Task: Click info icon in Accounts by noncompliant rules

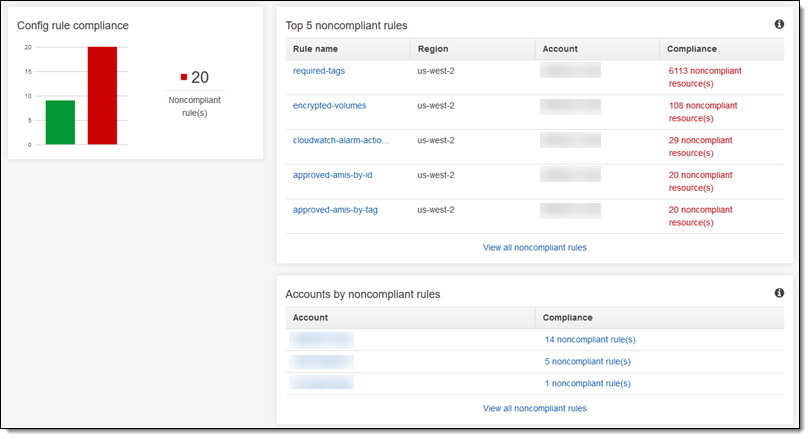Action: [x=779, y=293]
